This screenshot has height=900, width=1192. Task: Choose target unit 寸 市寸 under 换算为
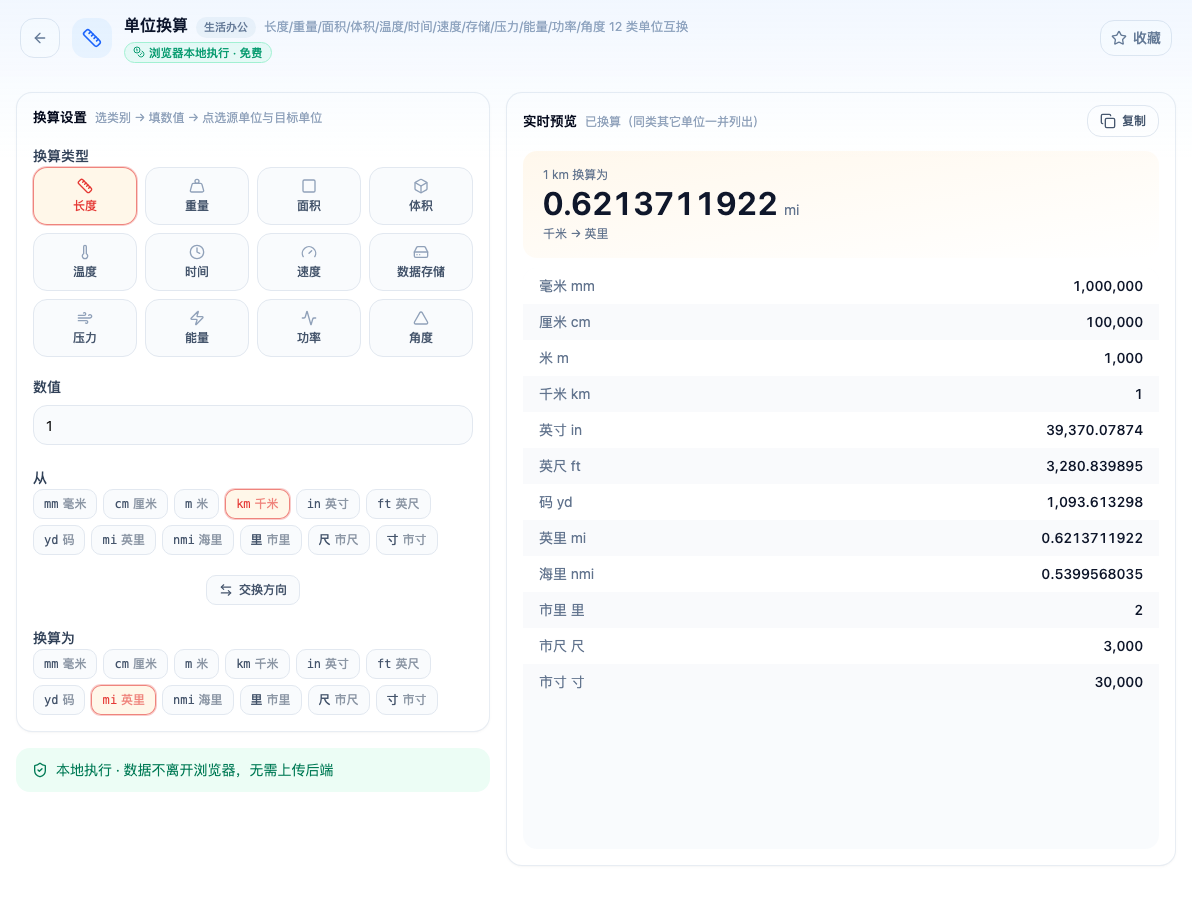(407, 700)
